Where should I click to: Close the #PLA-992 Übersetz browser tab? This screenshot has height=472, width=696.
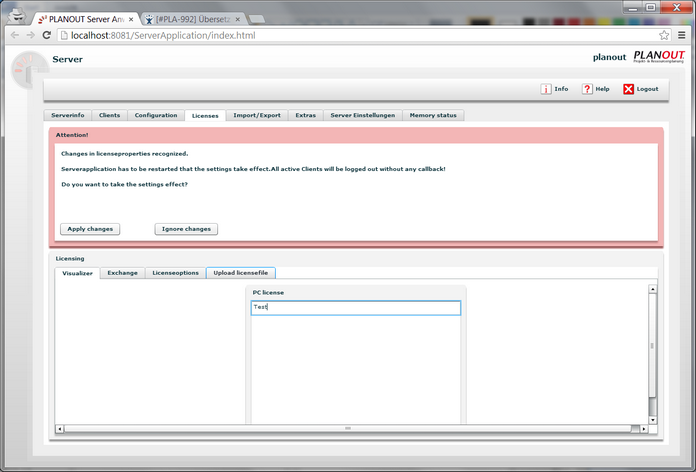pyautogui.click(x=238, y=20)
